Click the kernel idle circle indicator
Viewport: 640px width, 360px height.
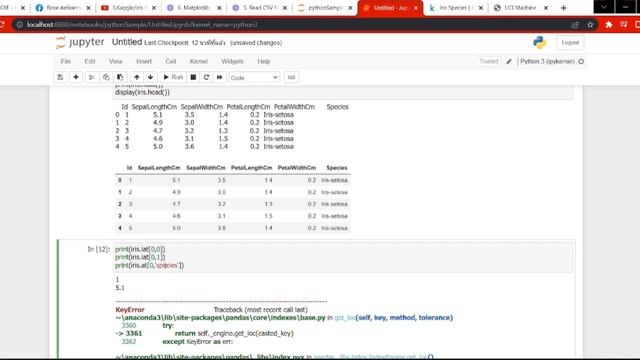click(581, 61)
